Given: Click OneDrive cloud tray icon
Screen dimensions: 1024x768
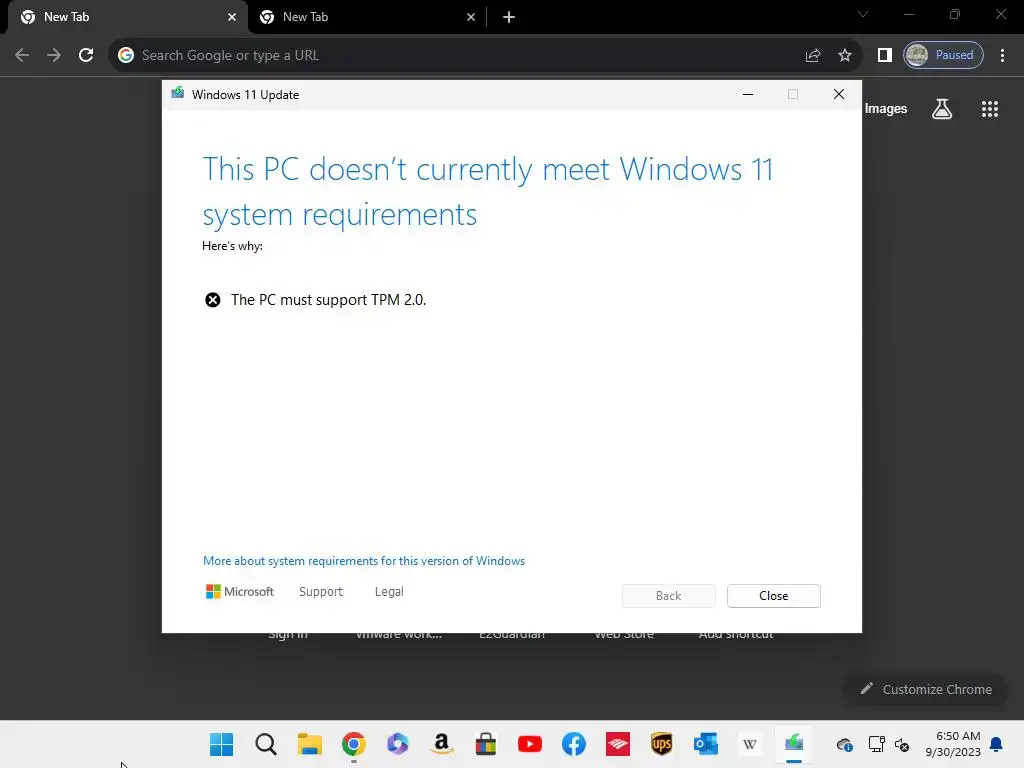Looking at the screenshot, I should pyautogui.click(x=844, y=744).
